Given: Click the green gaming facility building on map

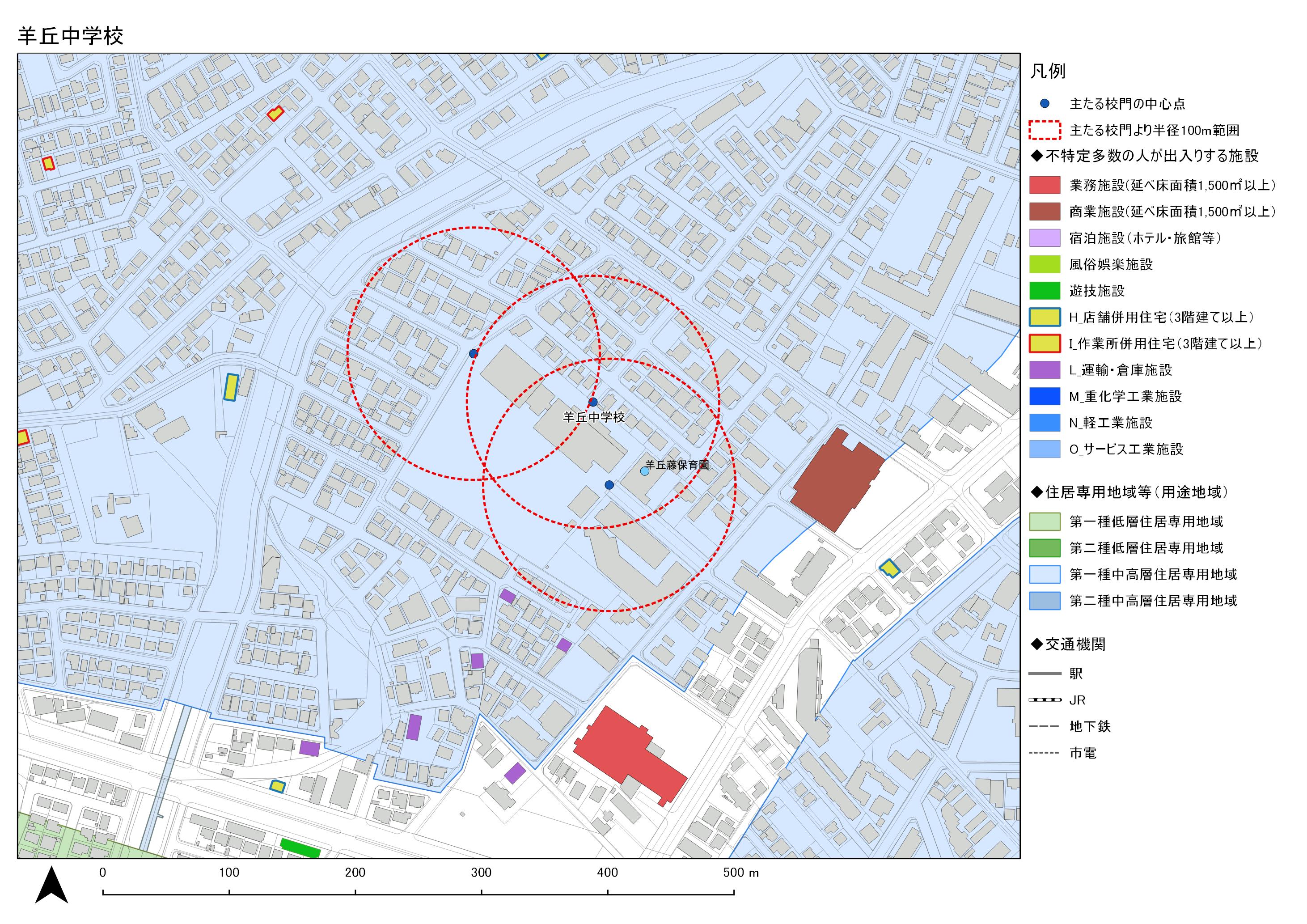Looking at the screenshot, I should point(300,848).
